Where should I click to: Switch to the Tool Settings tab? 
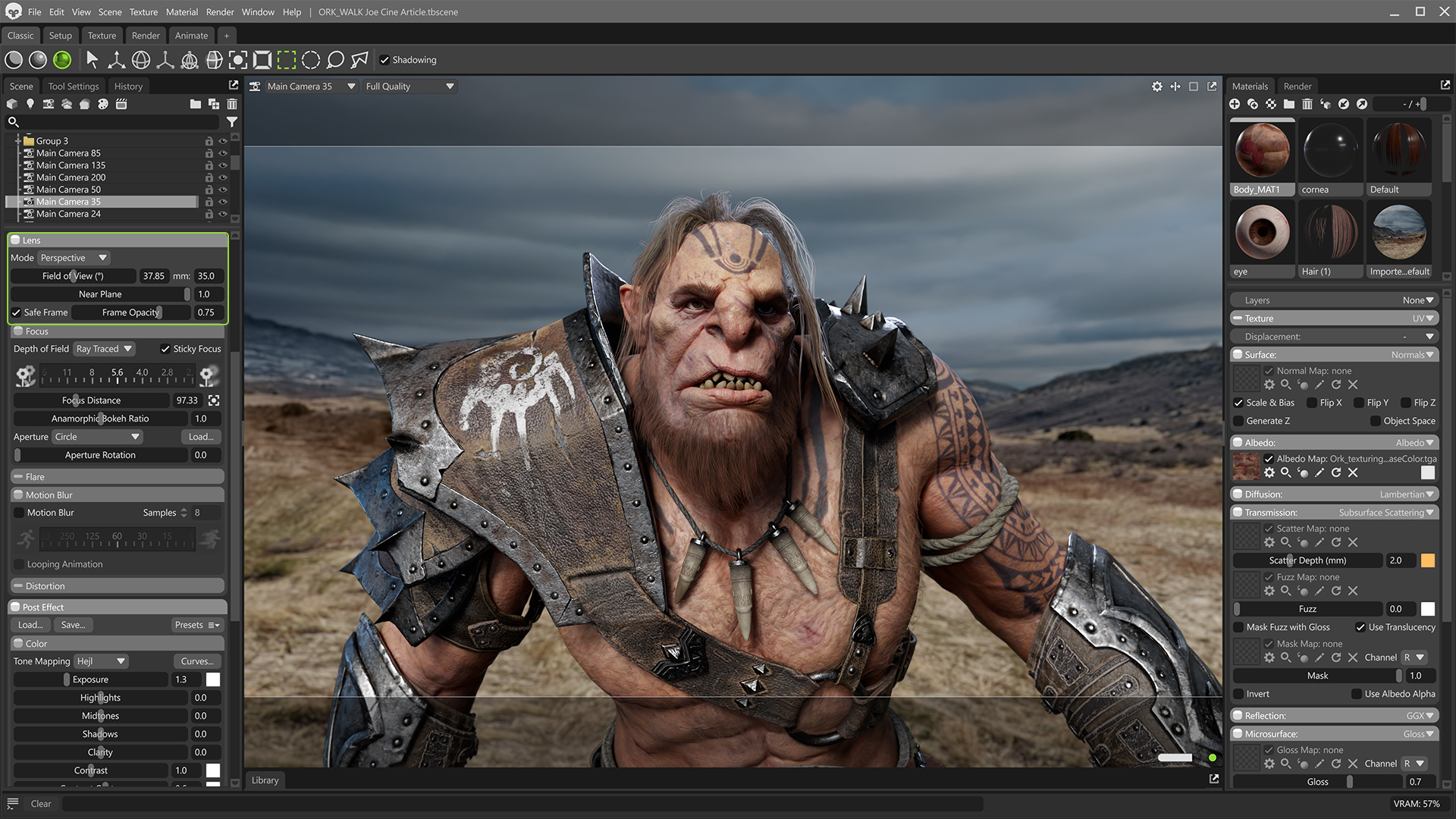[74, 86]
